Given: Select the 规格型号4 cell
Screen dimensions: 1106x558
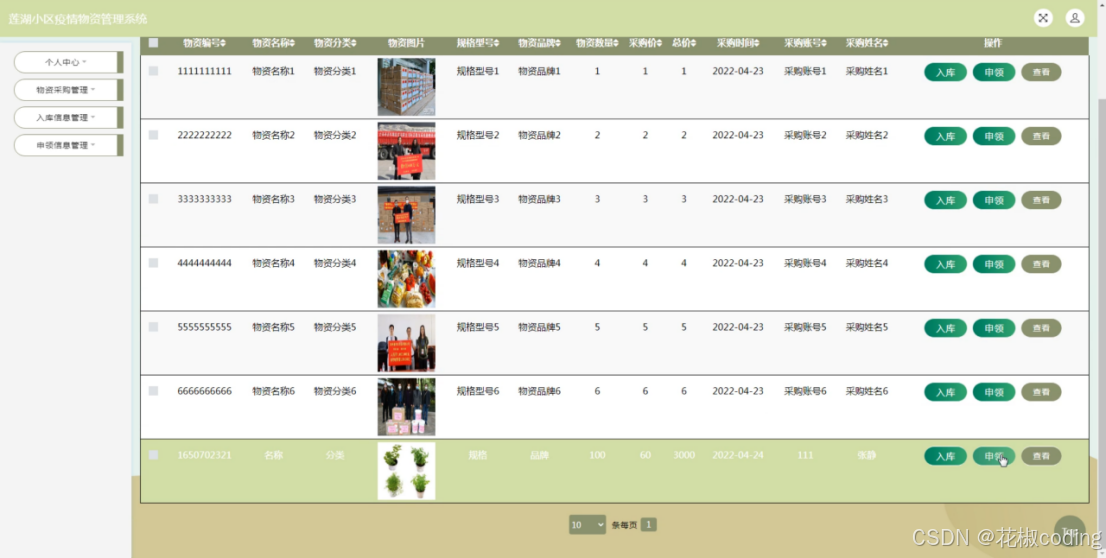Looking at the screenshot, I should click(x=478, y=263).
